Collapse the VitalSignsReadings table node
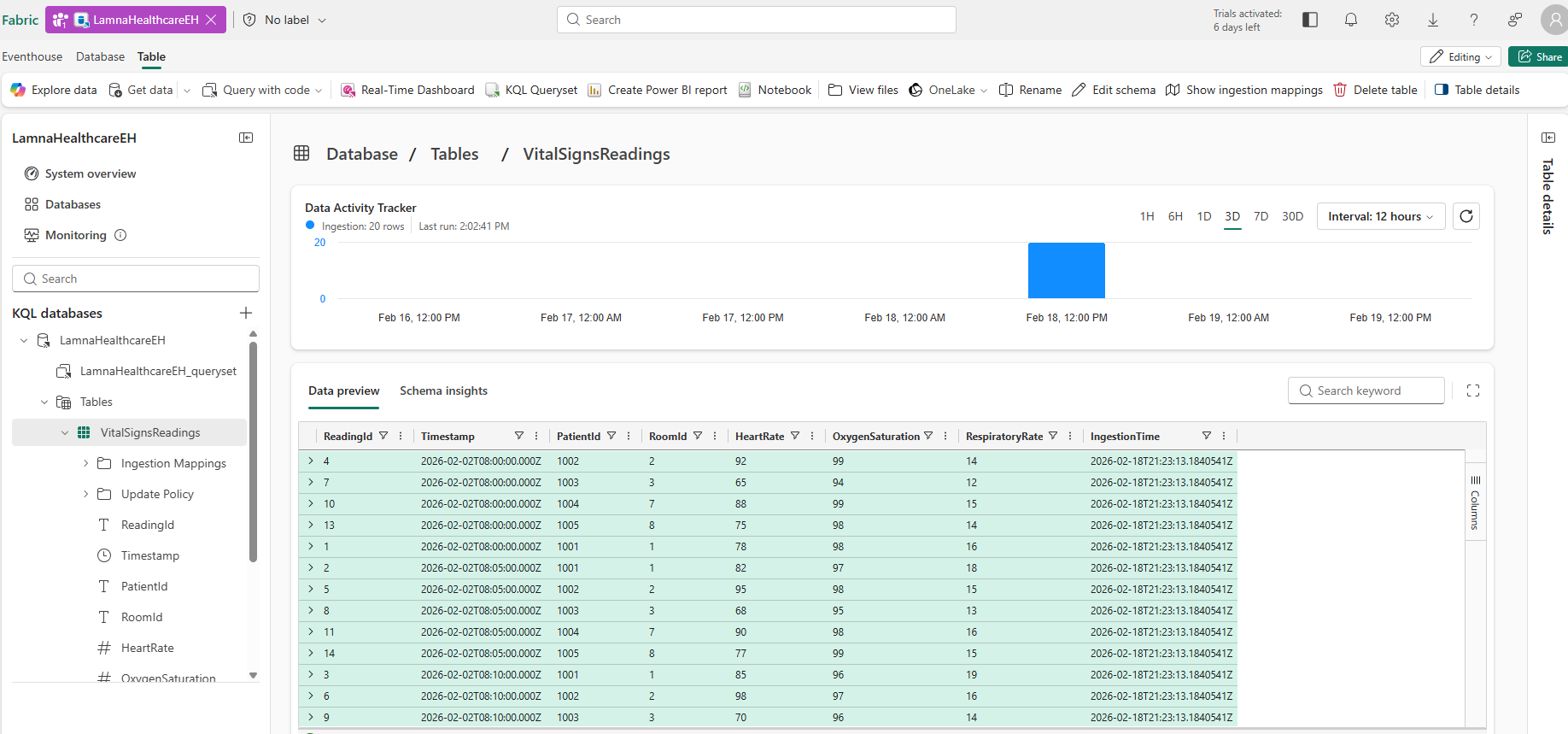 (x=65, y=432)
